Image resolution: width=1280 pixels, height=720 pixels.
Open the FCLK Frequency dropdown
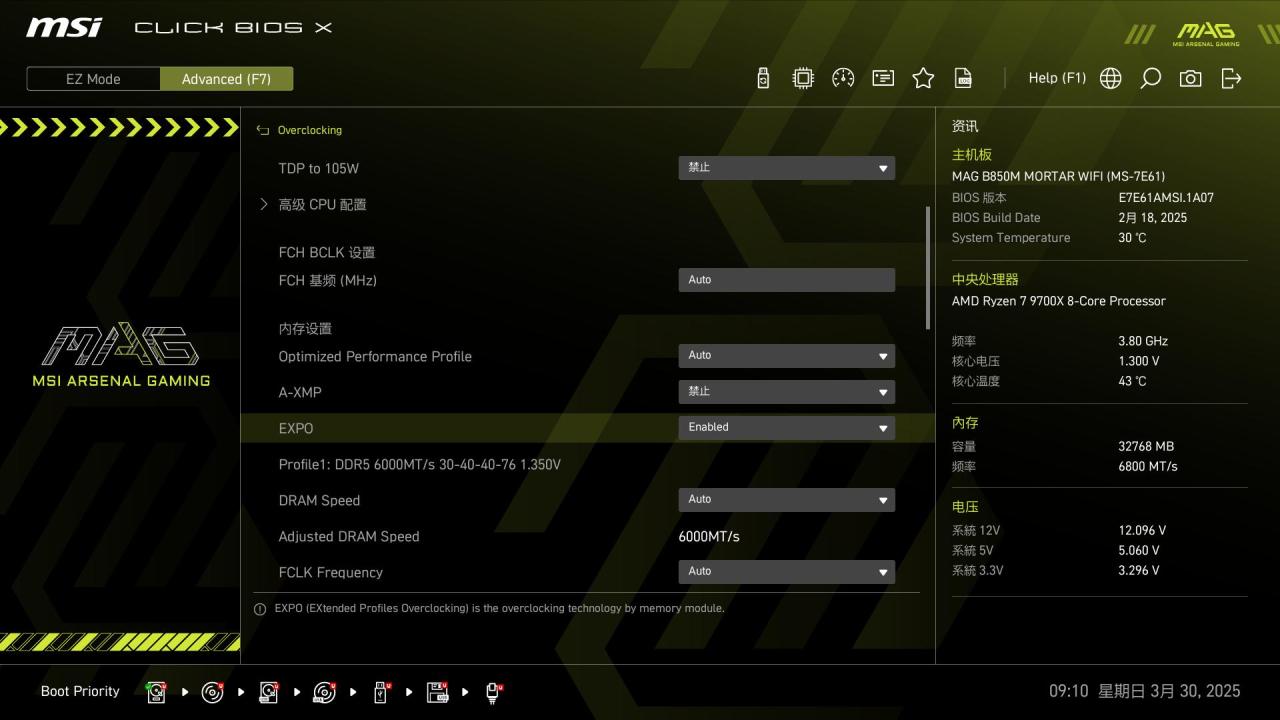[x=786, y=572]
